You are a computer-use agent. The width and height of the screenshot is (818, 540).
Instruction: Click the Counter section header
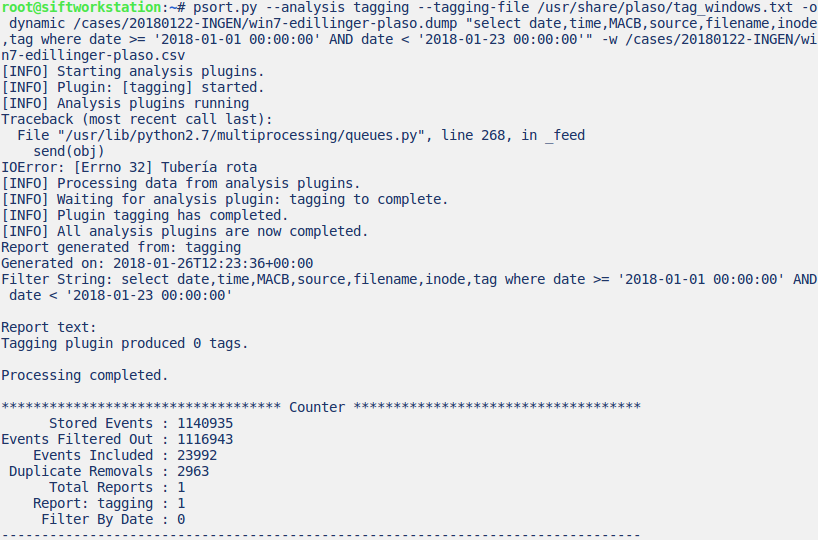(x=317, y=407)
